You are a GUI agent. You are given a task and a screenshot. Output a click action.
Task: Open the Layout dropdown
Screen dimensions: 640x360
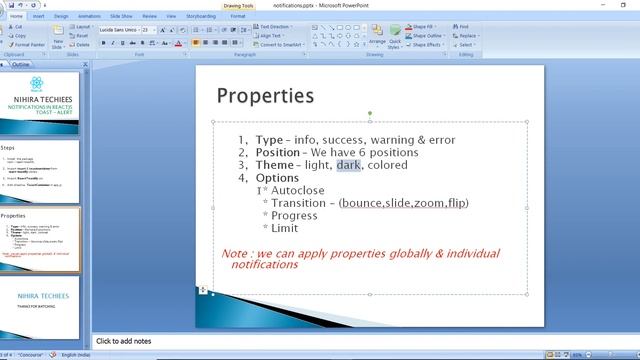[81, 27]
